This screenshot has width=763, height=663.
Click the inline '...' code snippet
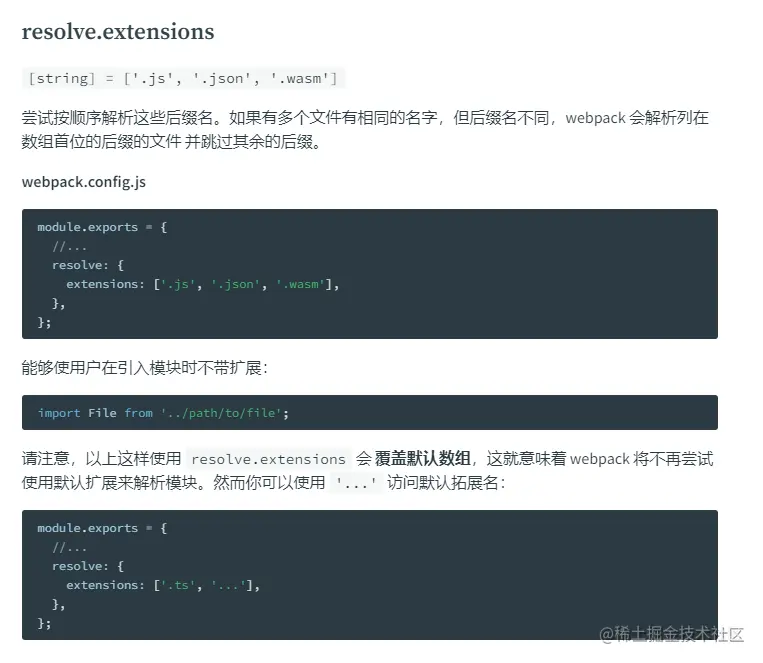pos(356,483)
